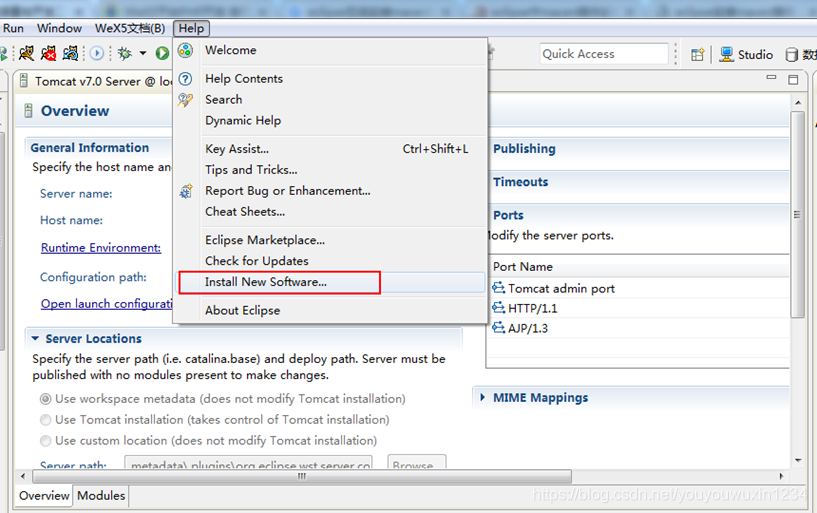Click the AJP/1.3 port icon

point(499,328)
